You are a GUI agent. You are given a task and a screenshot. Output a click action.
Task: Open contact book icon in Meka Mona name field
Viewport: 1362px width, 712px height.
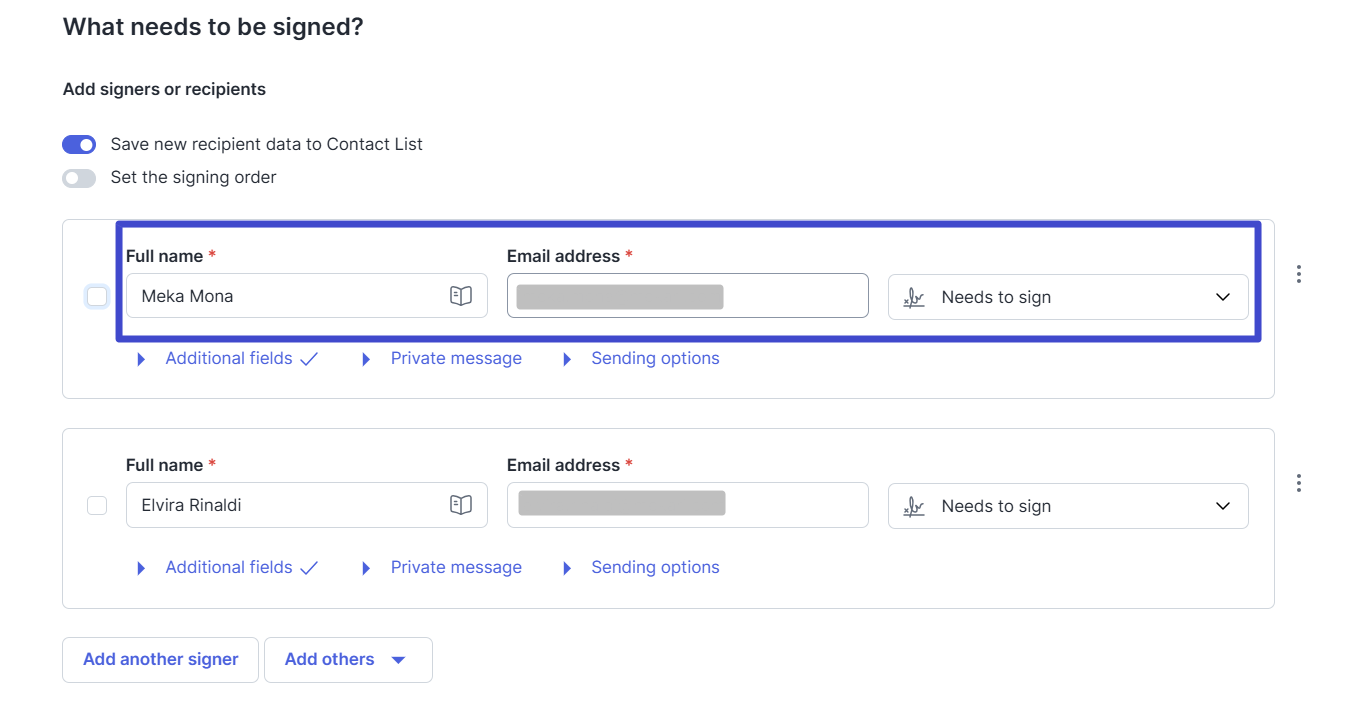(x=460, y=296)
